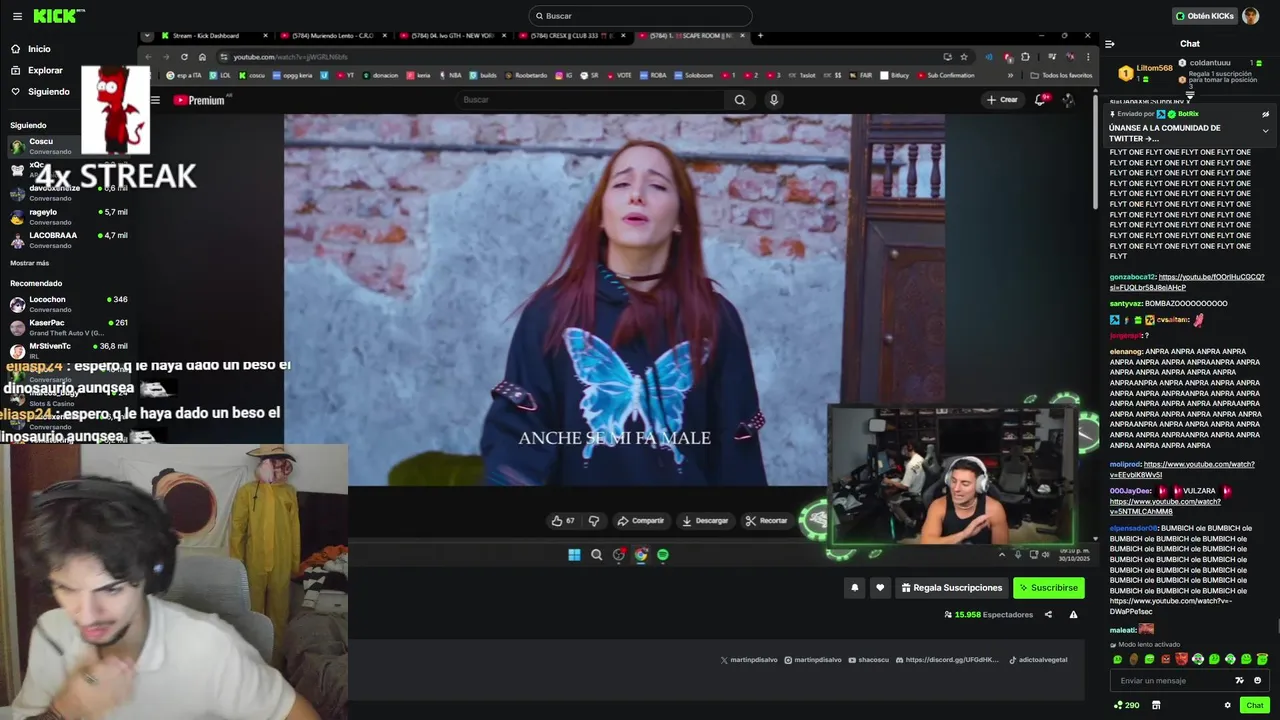Open shacoscu YouTube channel link

(869, 660)
